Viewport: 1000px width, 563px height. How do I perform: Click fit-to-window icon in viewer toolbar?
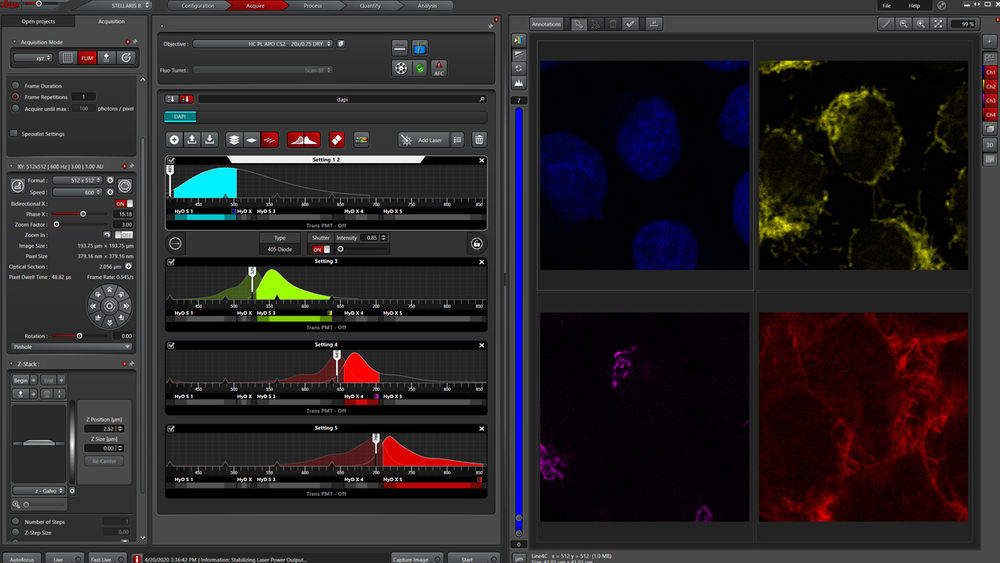[937, 23]
